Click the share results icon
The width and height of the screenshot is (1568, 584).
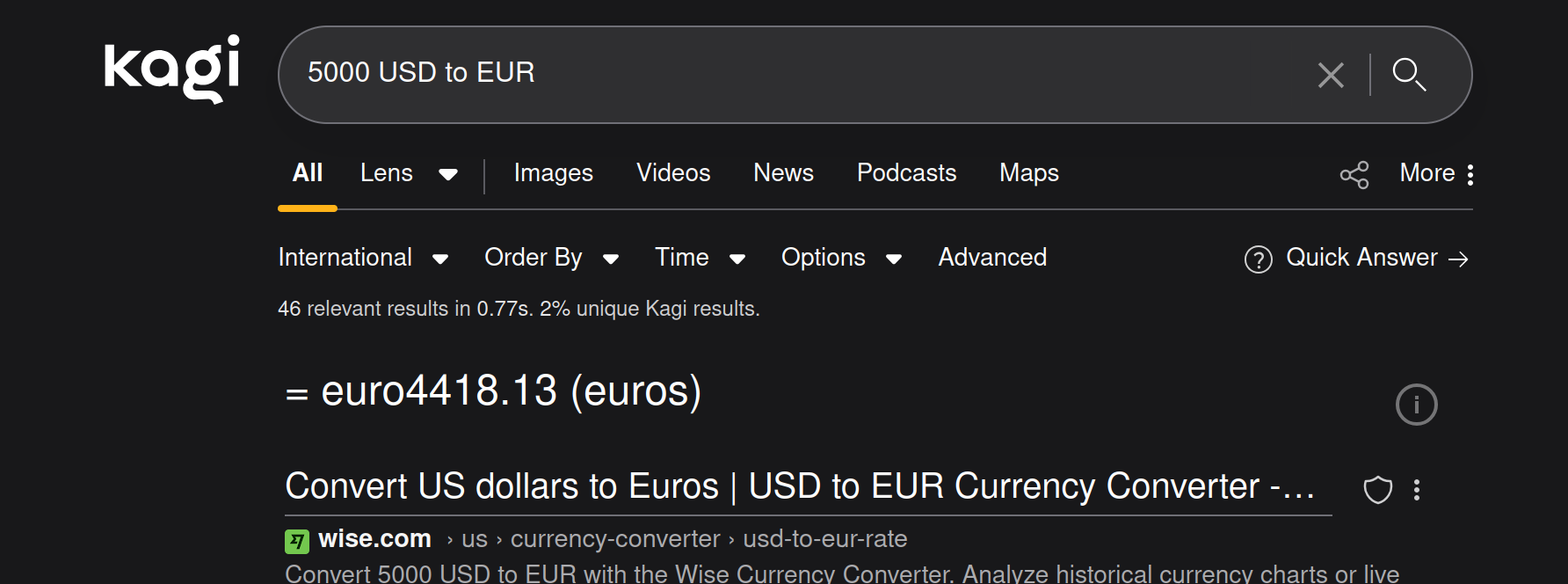pos(1354,174)
